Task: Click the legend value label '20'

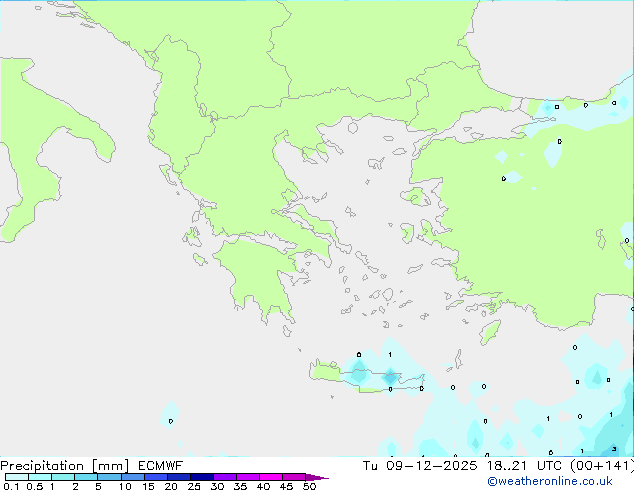Action: [x=171, y=486]
